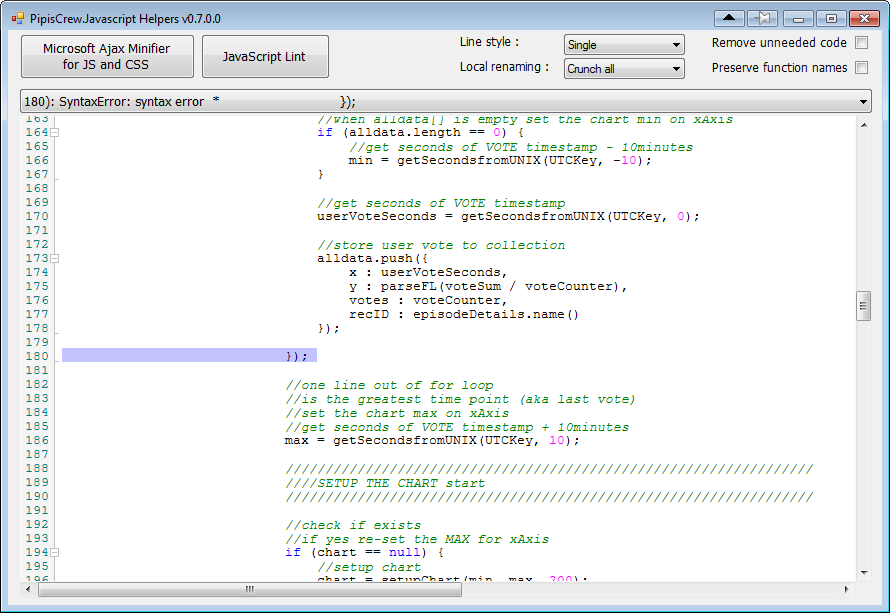Enable Preserve function names checkbox

coord(862,68)
